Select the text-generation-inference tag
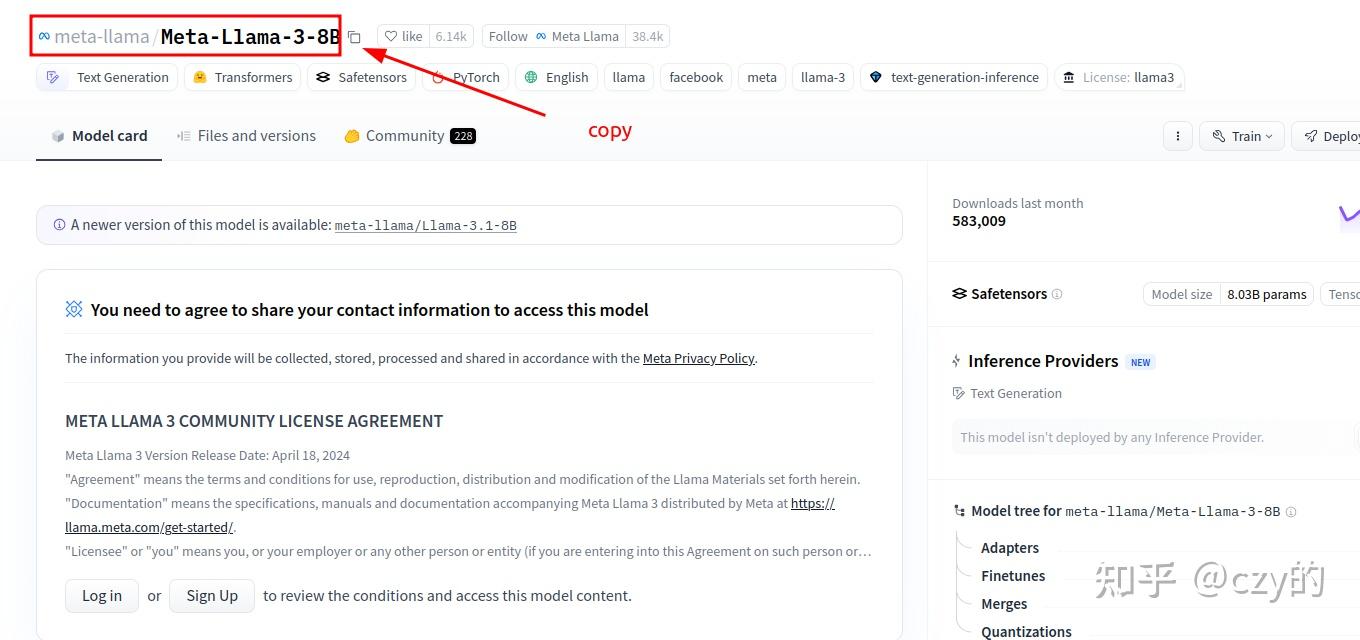 pyautogui.click(x=954, y=77)
